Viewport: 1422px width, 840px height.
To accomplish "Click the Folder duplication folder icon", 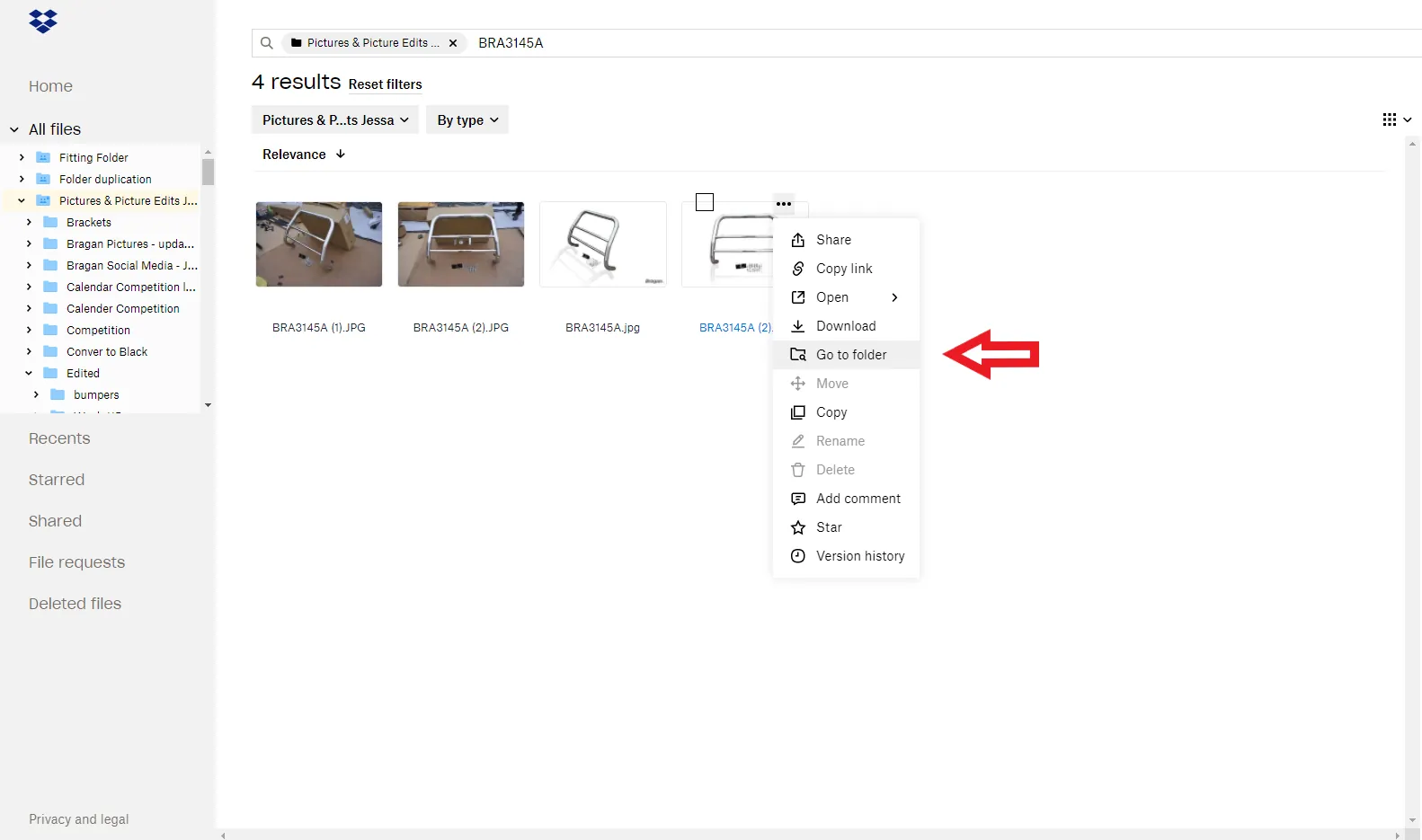I will click(x=43, y=179).
